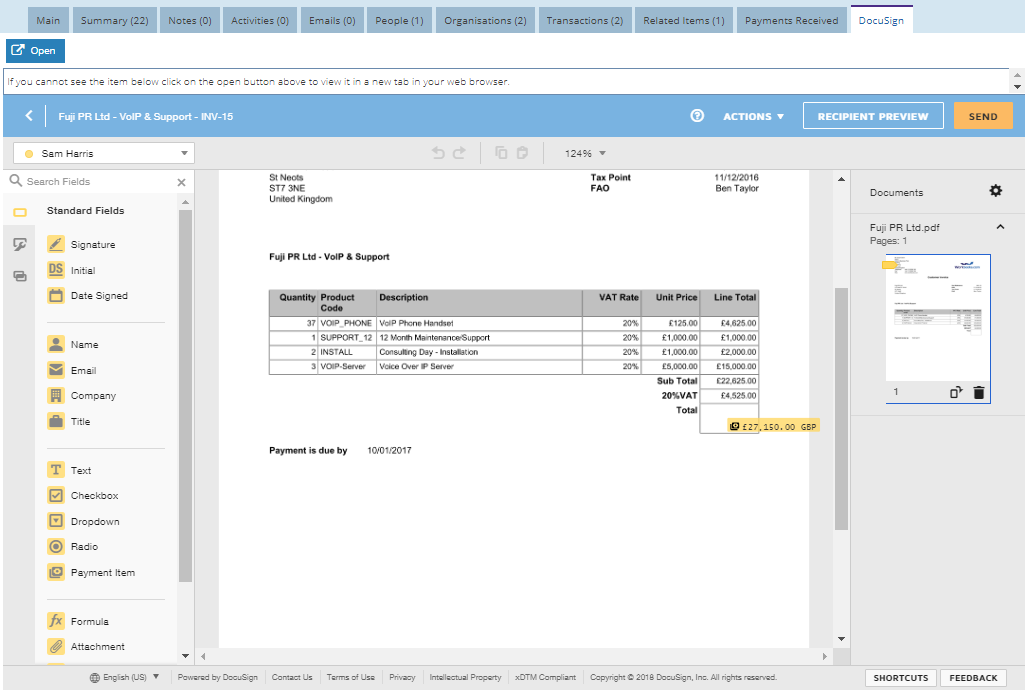Select the Dropdown field icon

tap(56, 521)
